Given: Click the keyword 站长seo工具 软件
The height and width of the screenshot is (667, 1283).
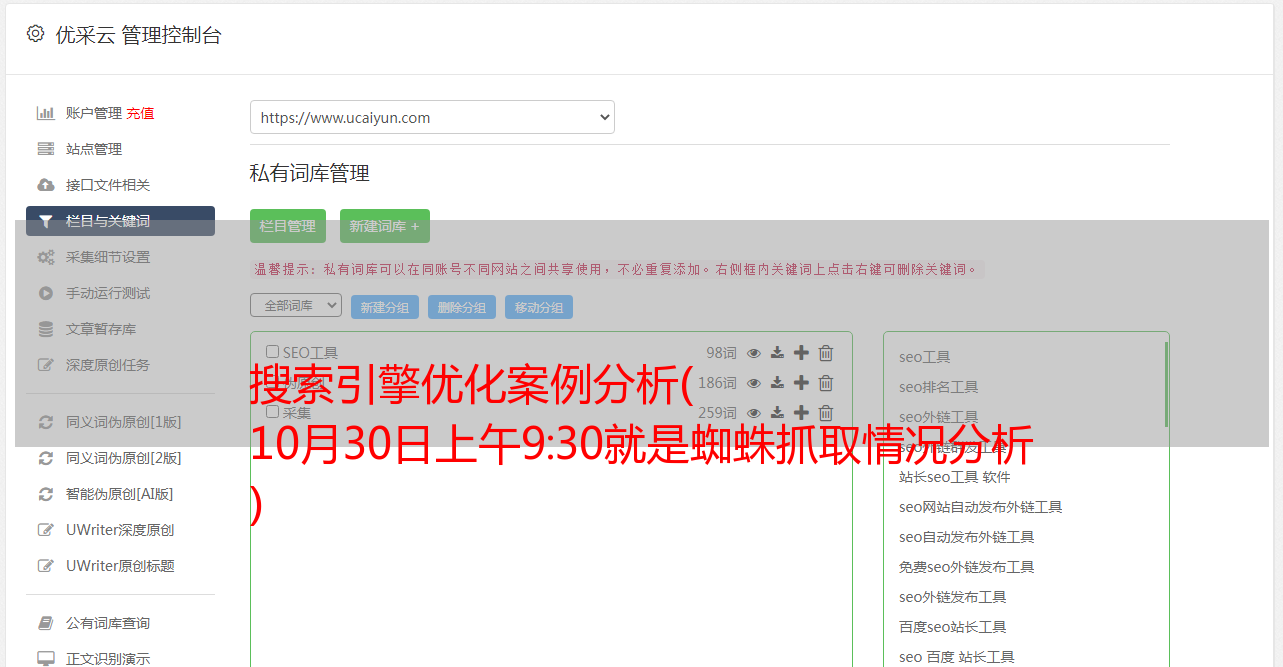Looking at the screenshot, I should click(x=955, y=477).
